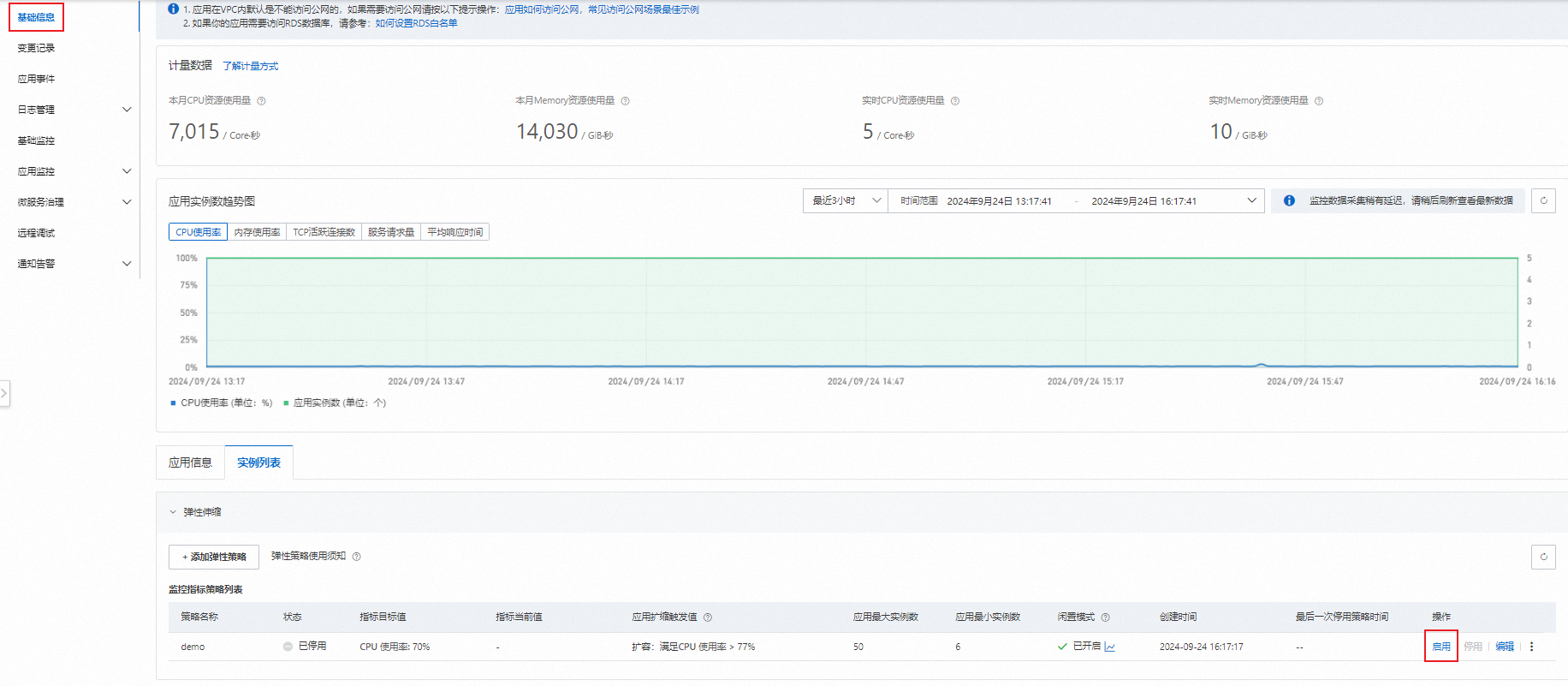
Task: Open 变更记录 in the sidebar
Action: [36, 48]
